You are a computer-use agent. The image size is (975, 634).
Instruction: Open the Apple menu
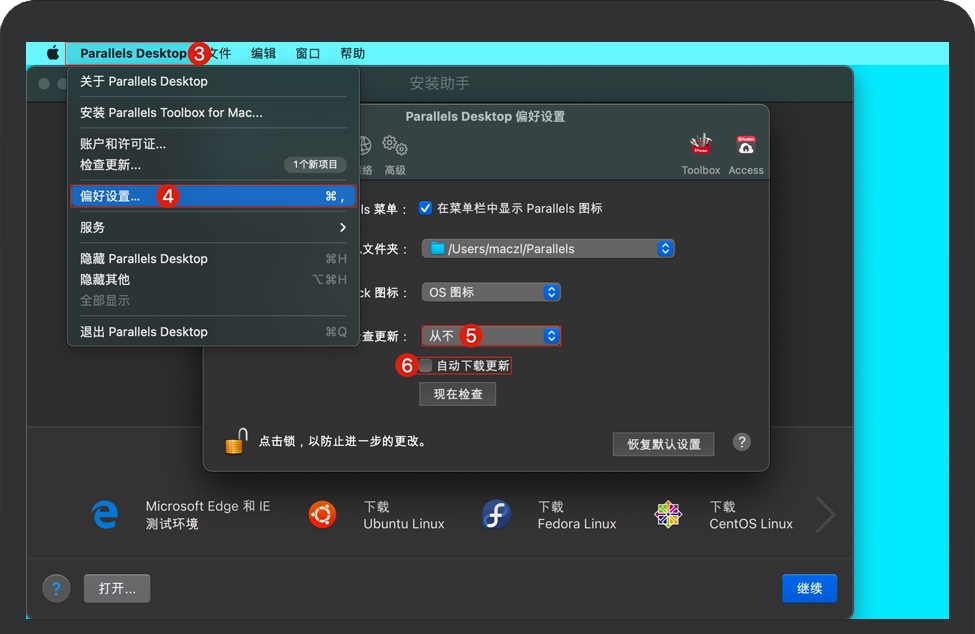(x=53, y=53)
